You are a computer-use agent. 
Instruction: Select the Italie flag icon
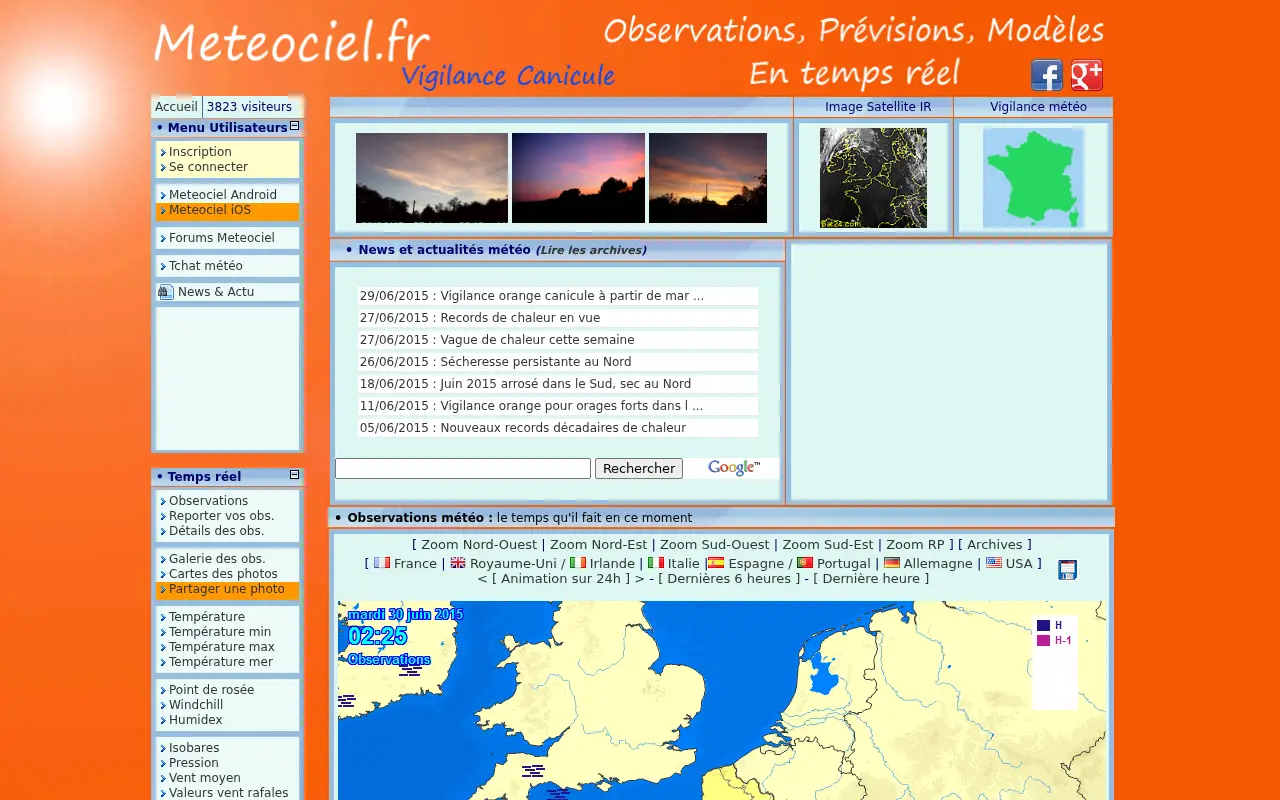point(656,563)
